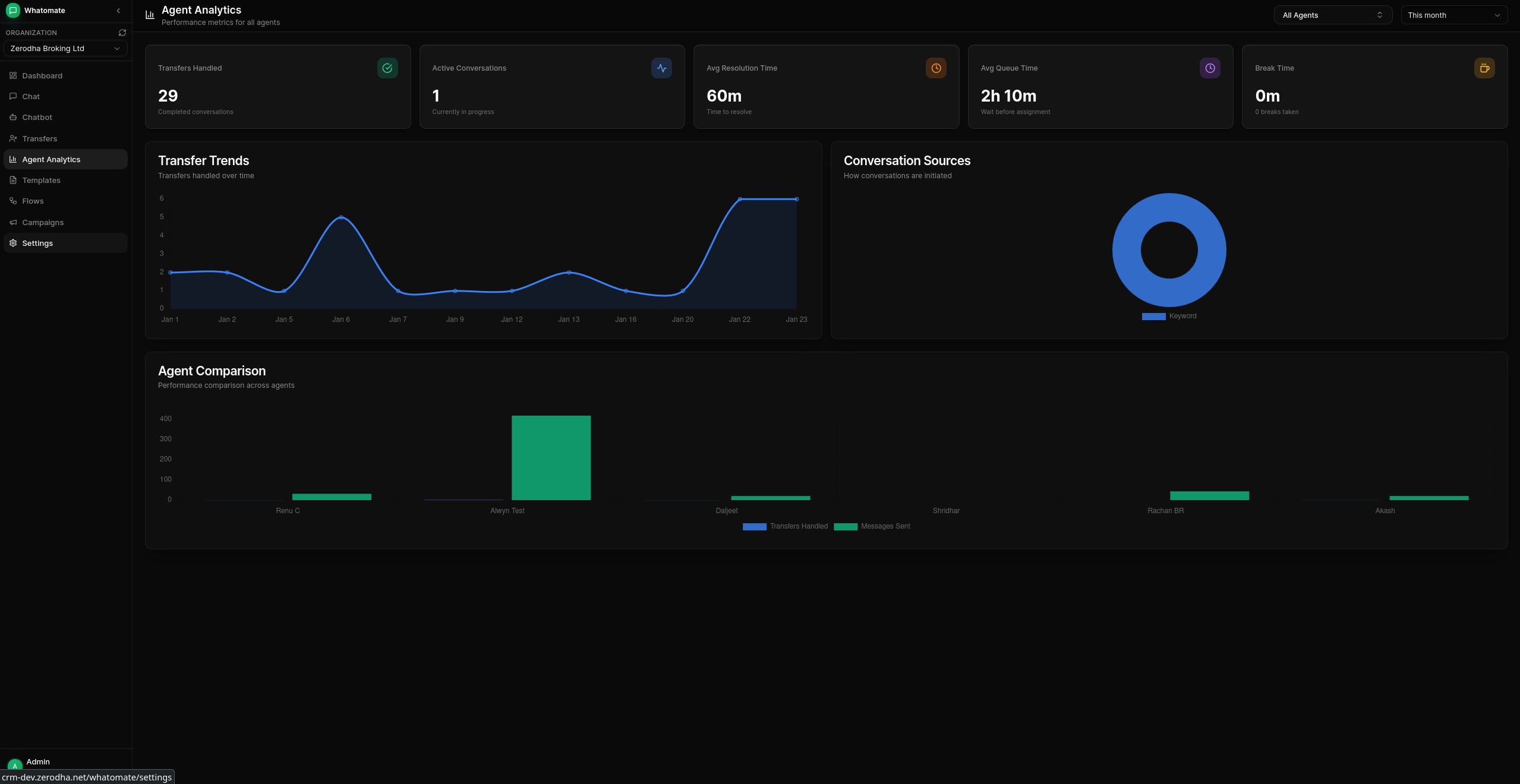
Task: Click the clock icon on Avg Resolution Time card
Action: coord(935,68)
